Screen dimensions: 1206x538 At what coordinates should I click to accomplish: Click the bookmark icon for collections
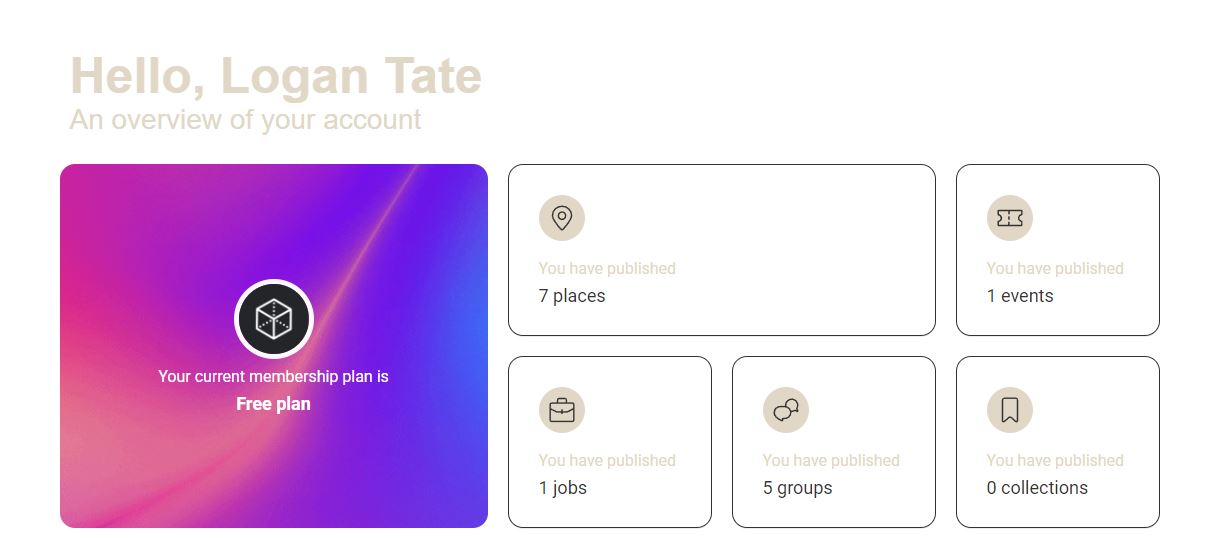coord(1010,410)
